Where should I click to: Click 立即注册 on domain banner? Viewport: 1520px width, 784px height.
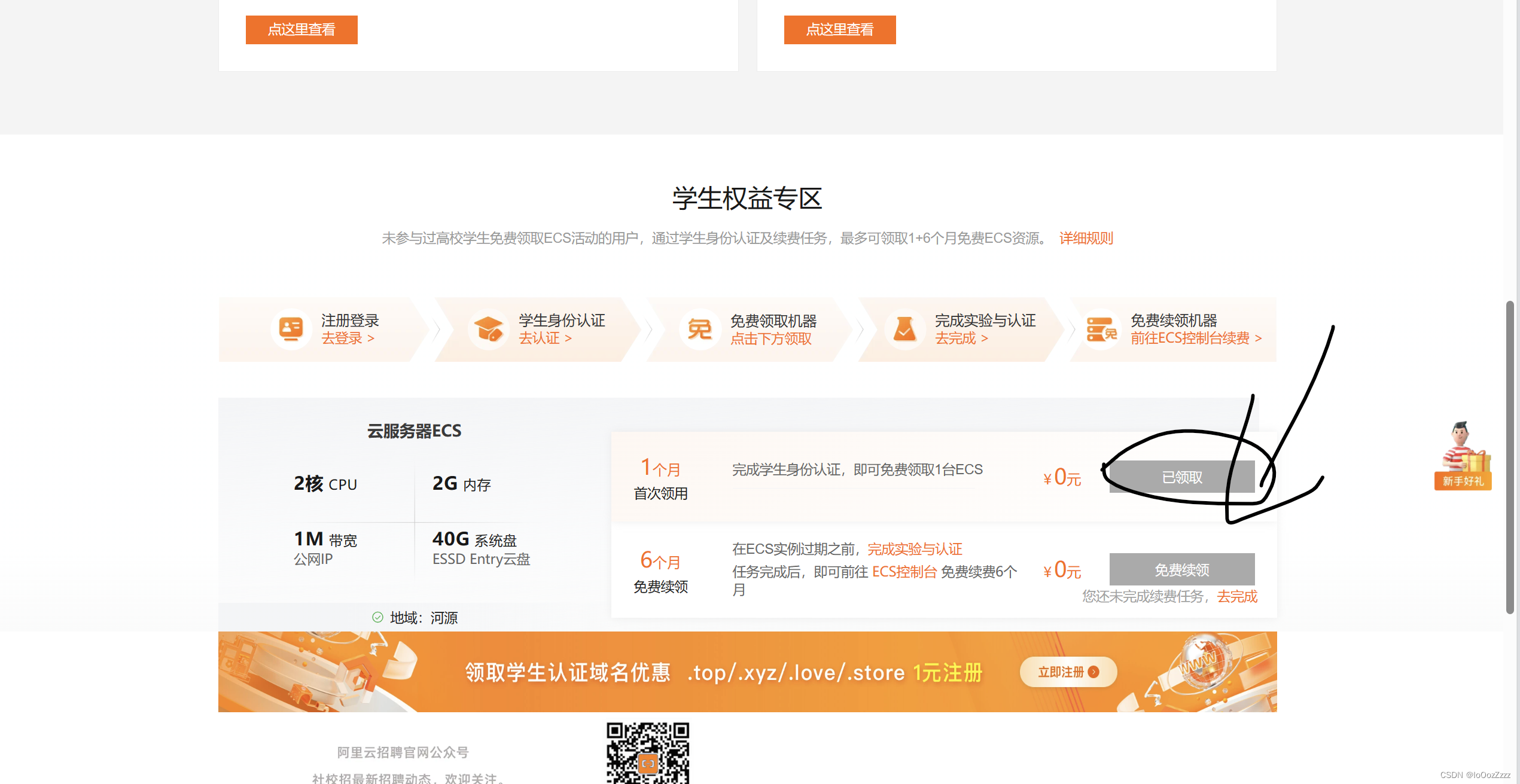(x=1068, y=672)
